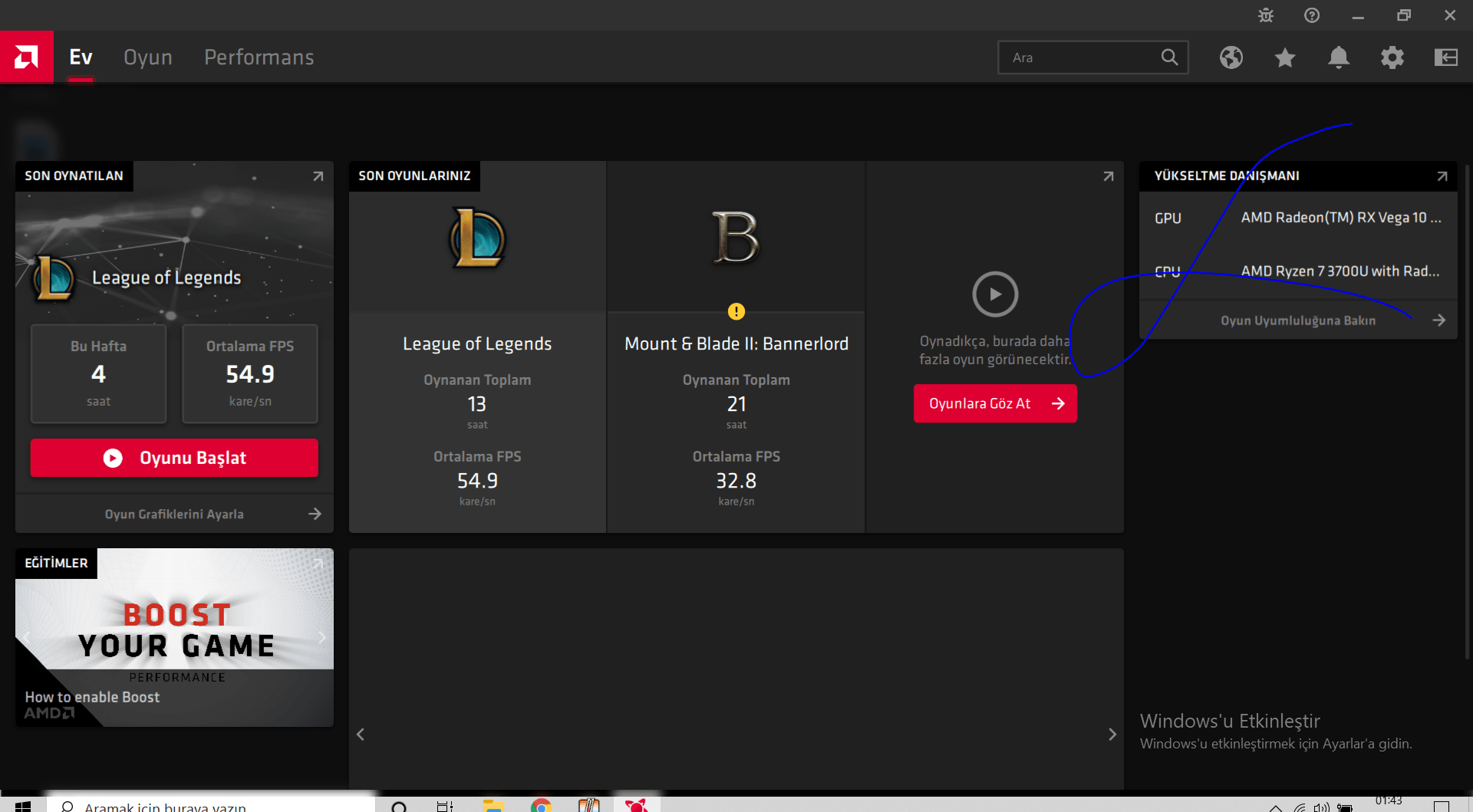This screenshot has height=812, width=1473.
Task: Go to next Eğitimler tutorial slide
Action: 322,637
